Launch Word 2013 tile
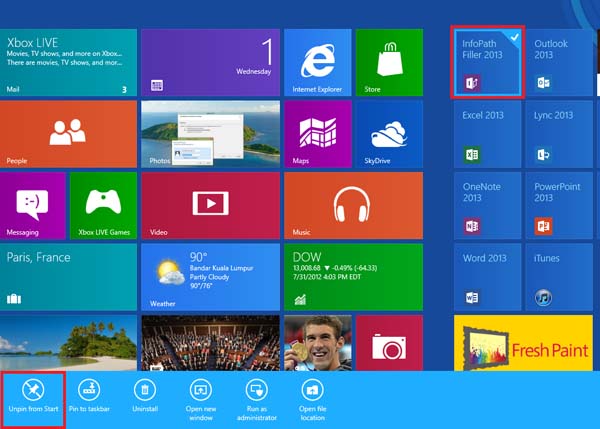Screen dimensions: 600x429 coord(487,277)
